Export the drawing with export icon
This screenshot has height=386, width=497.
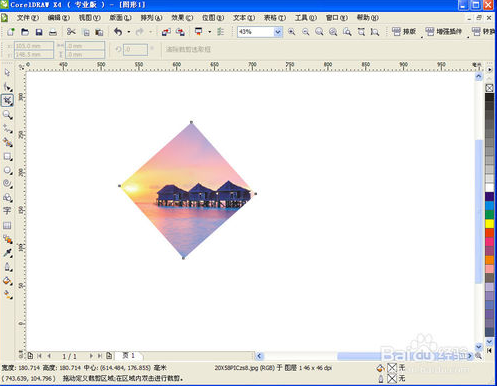coord(180,32)
